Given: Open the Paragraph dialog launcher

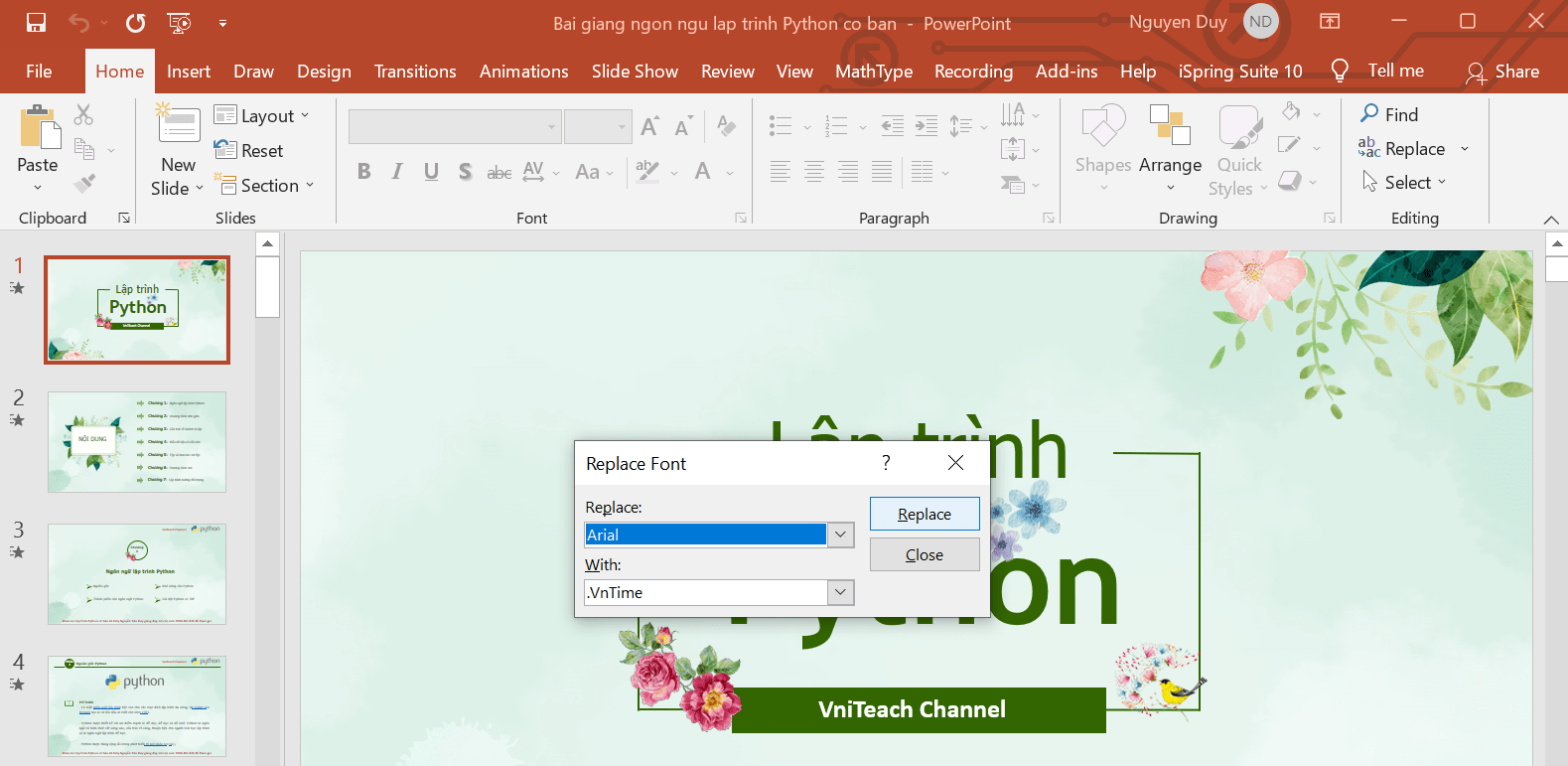Looking at the screenshot, I should coord(1049,218).
